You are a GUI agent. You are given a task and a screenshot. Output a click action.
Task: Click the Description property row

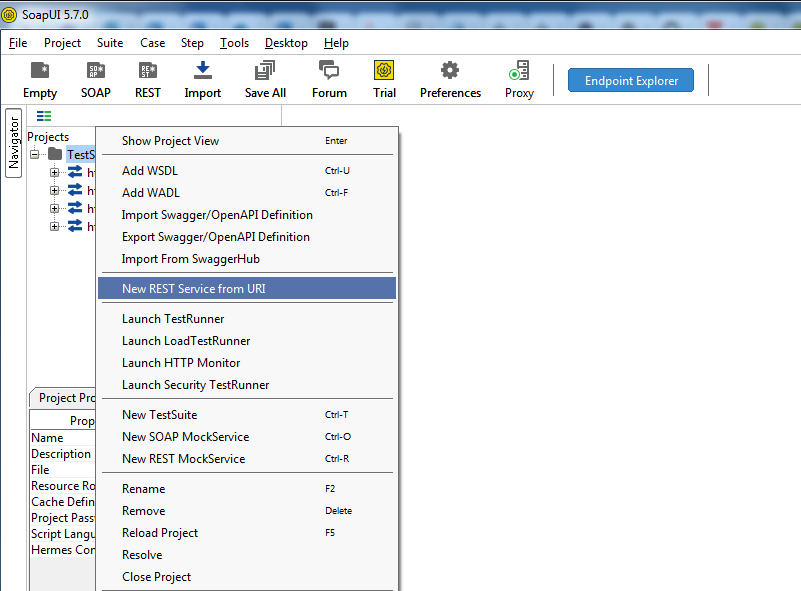(x=63, y=454)
